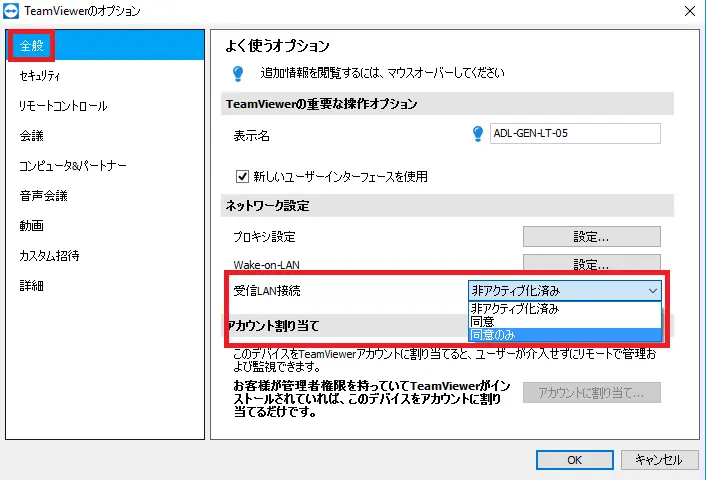Choose 非アクティブ化済み from the dropdown list

(565, 308)
